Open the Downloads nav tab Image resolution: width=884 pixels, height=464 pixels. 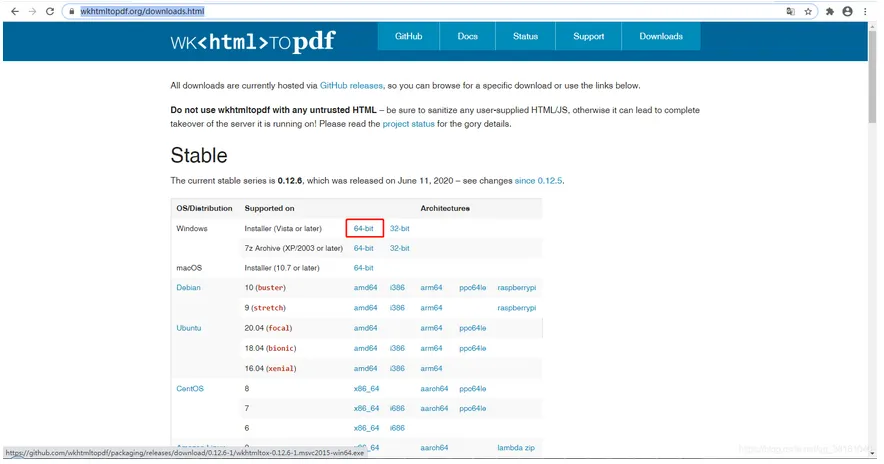tap(661, 36)
